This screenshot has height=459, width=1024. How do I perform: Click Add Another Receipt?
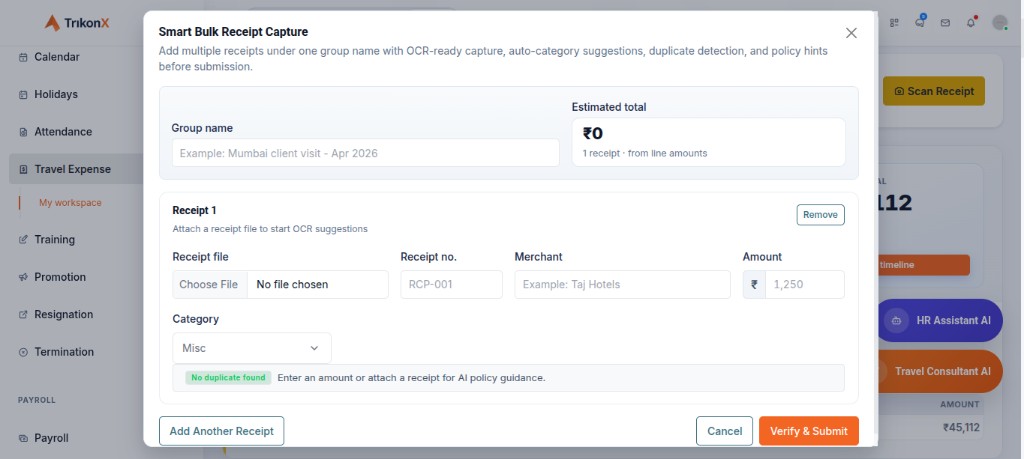click(x=221, y=431)
